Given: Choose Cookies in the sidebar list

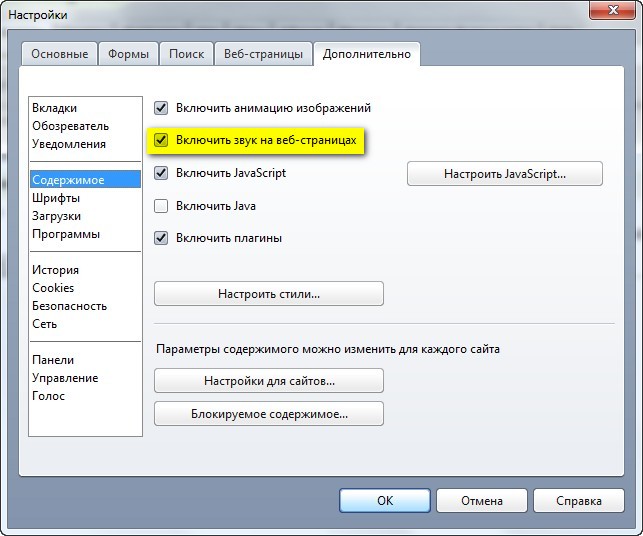Looking at the screenshot, I should coord(53,288).
